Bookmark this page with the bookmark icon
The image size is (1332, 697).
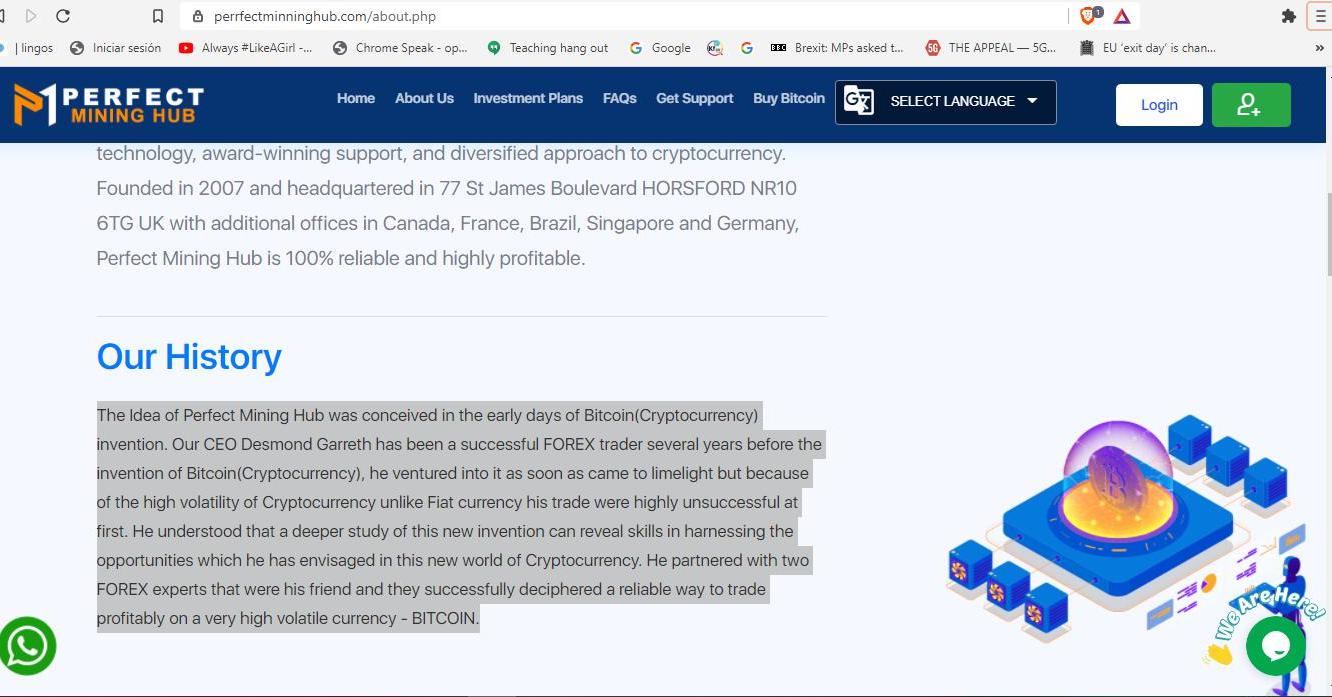tap(158, 16)
